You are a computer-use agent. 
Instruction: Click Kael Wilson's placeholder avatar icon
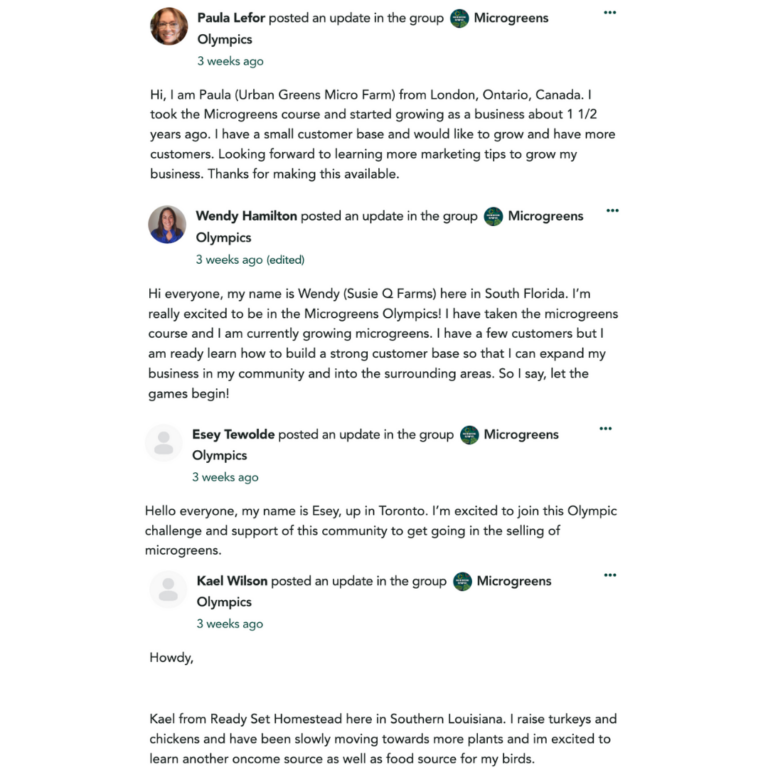(168, 589)
